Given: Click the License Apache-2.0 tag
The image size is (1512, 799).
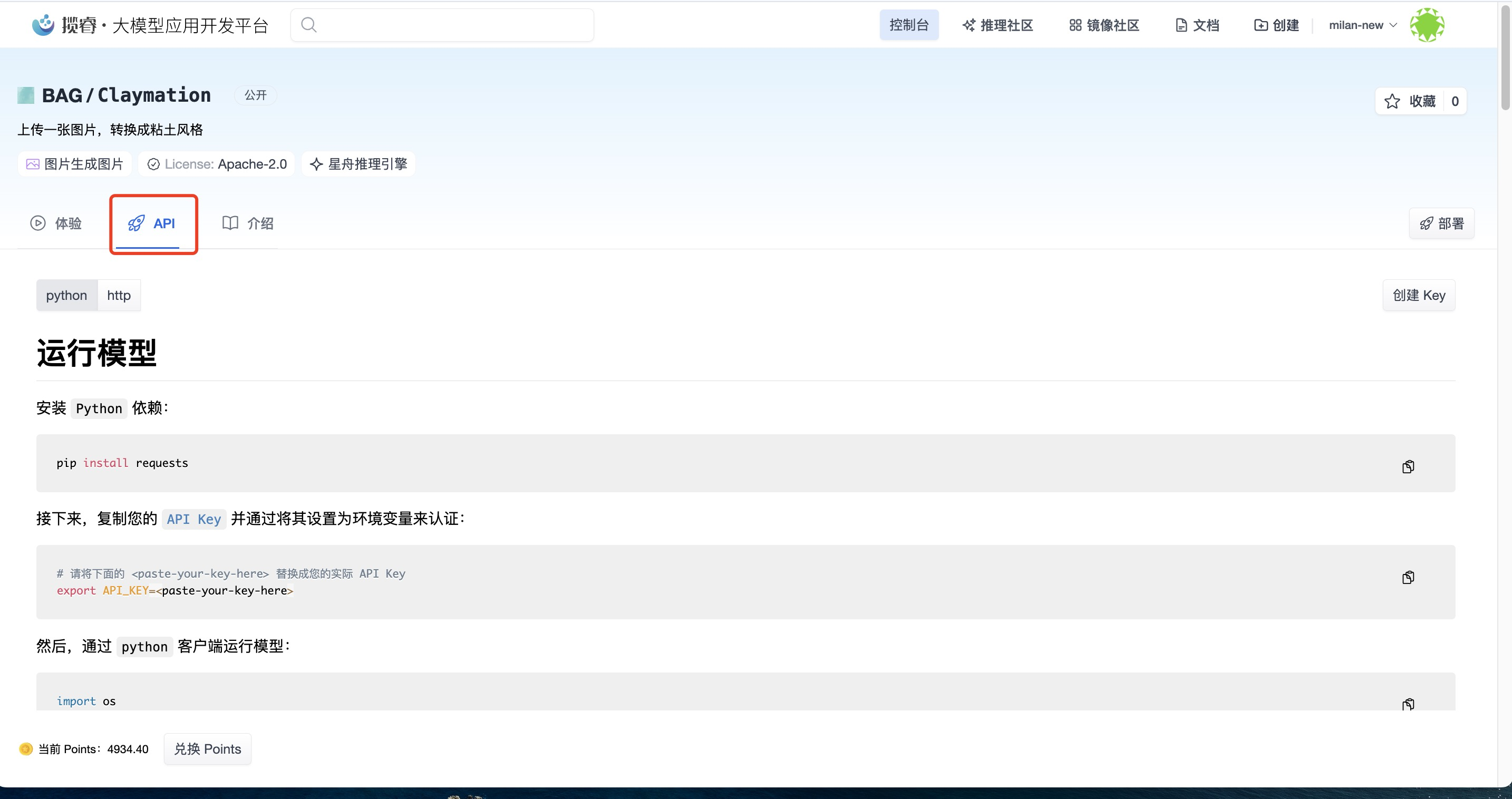Looking at the screenshot, I should point(217,164).
